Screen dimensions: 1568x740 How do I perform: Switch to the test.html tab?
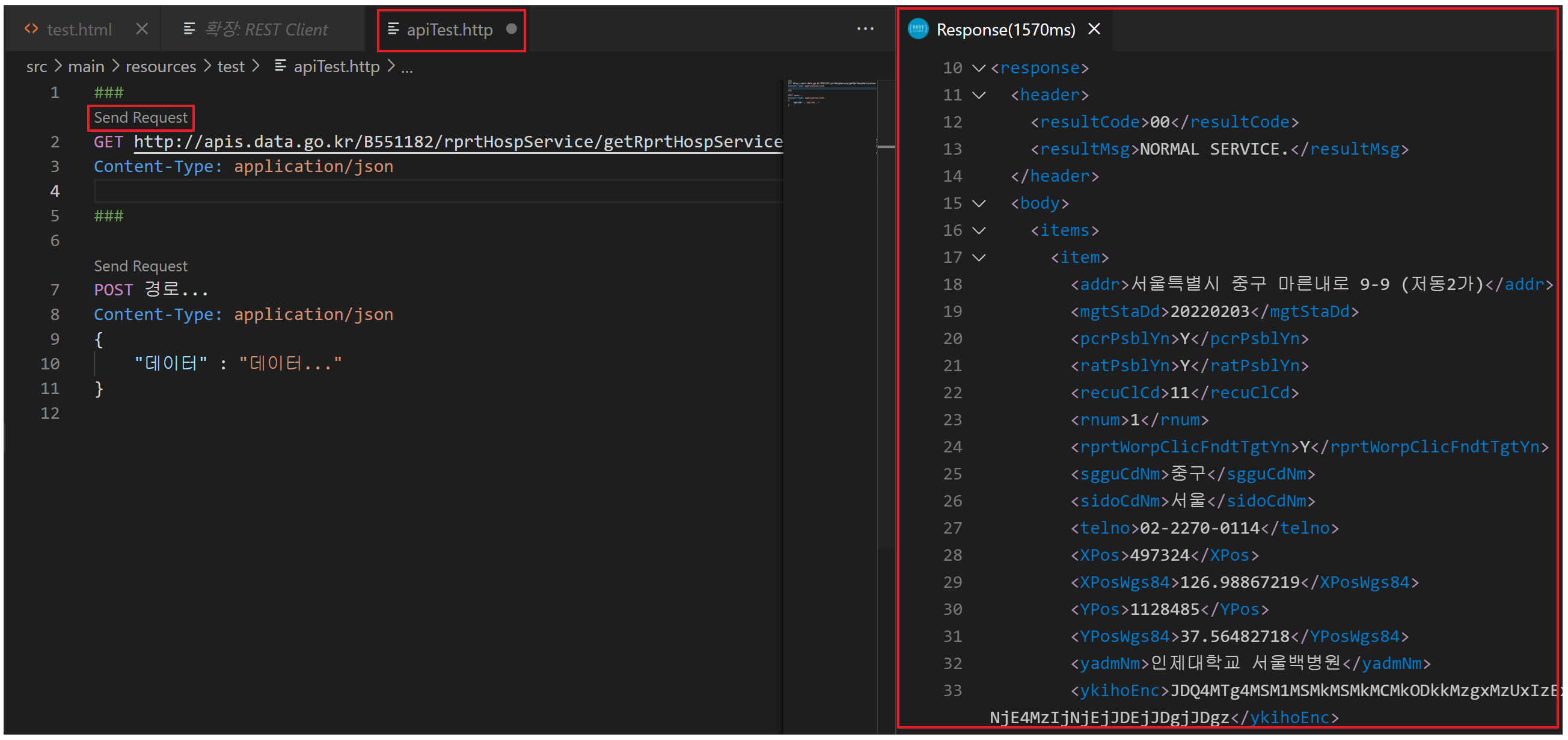(x=80, y=29)
